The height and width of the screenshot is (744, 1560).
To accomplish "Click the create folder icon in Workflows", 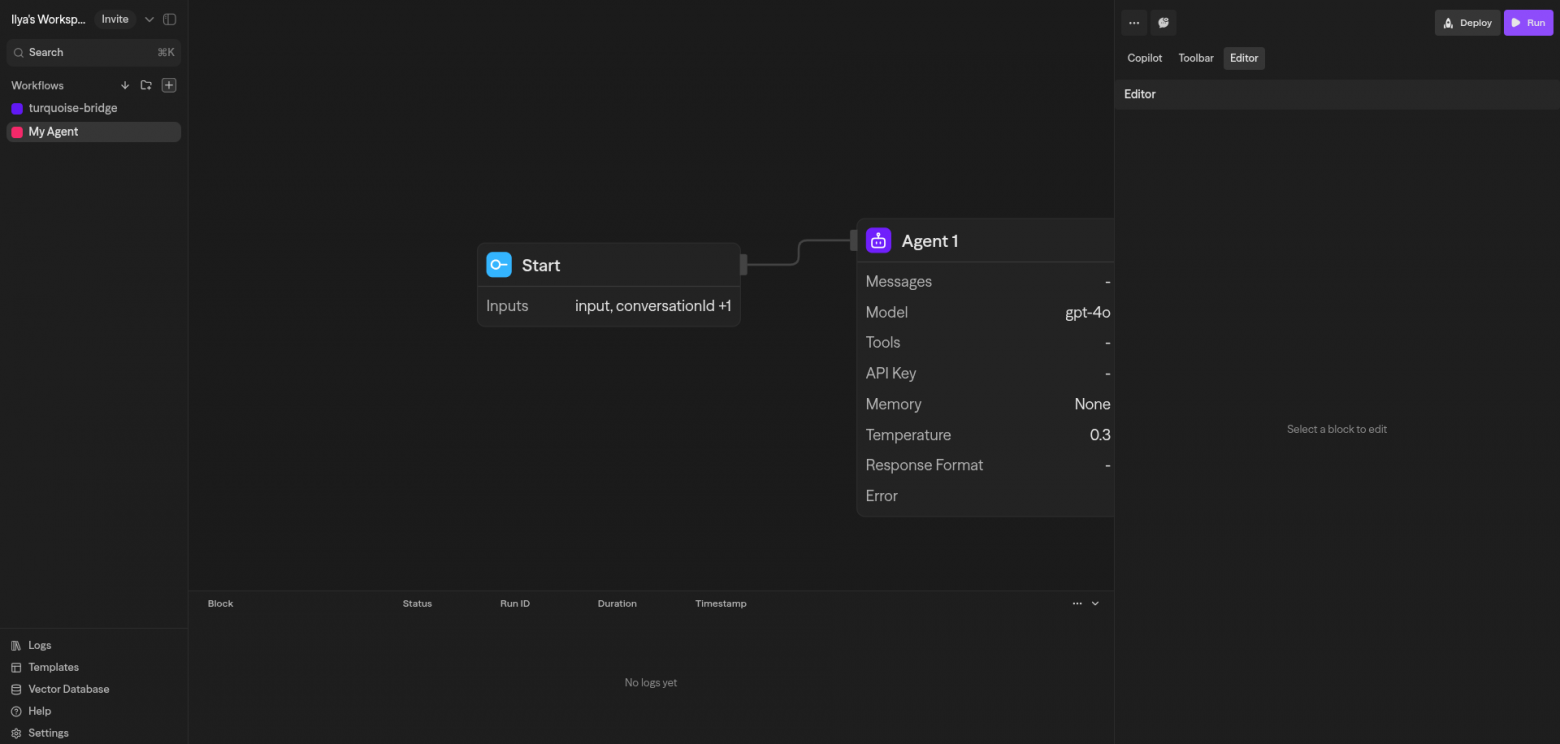I will pos(146,85).
